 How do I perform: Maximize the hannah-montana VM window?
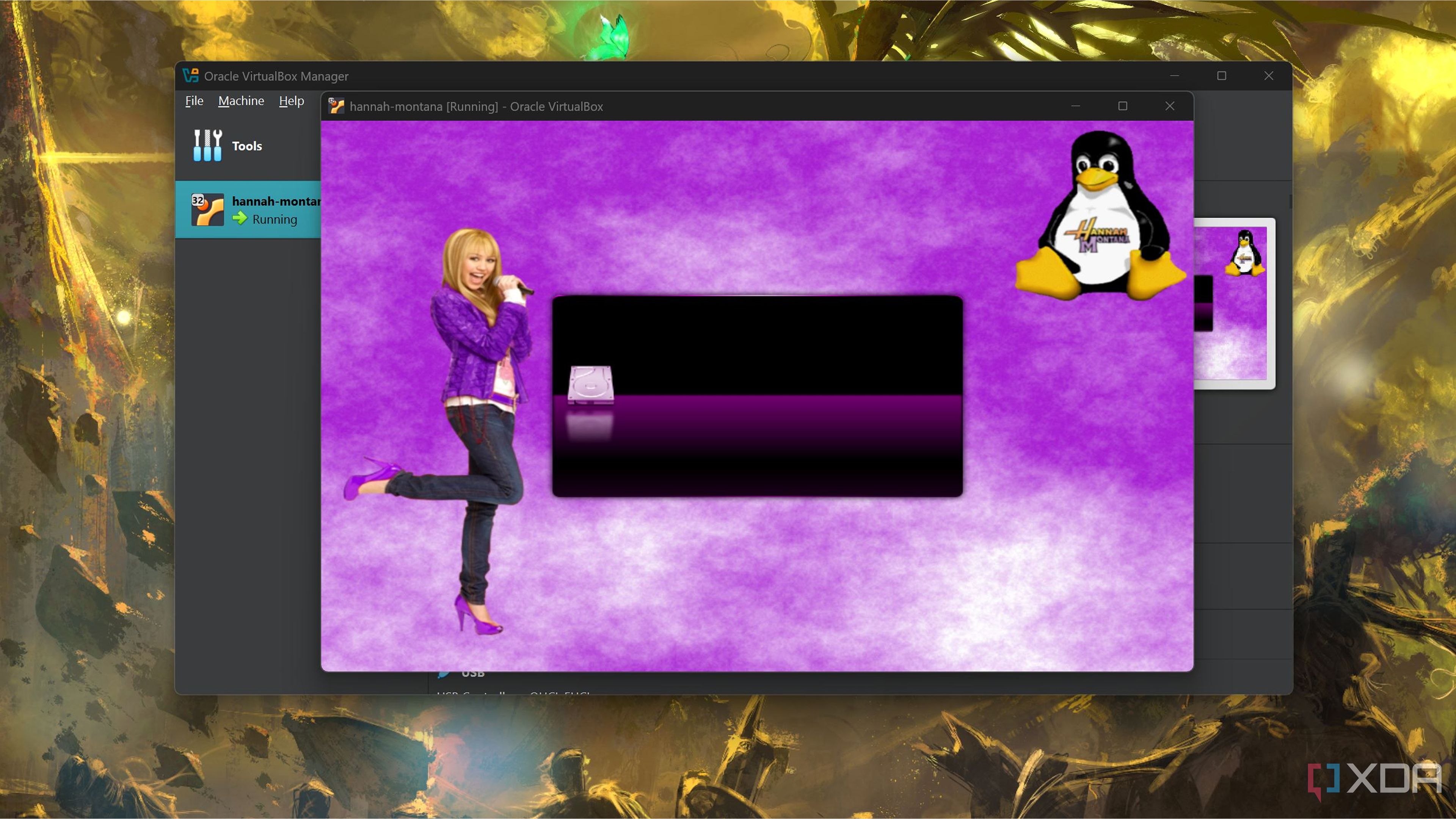coord(1122,106)
